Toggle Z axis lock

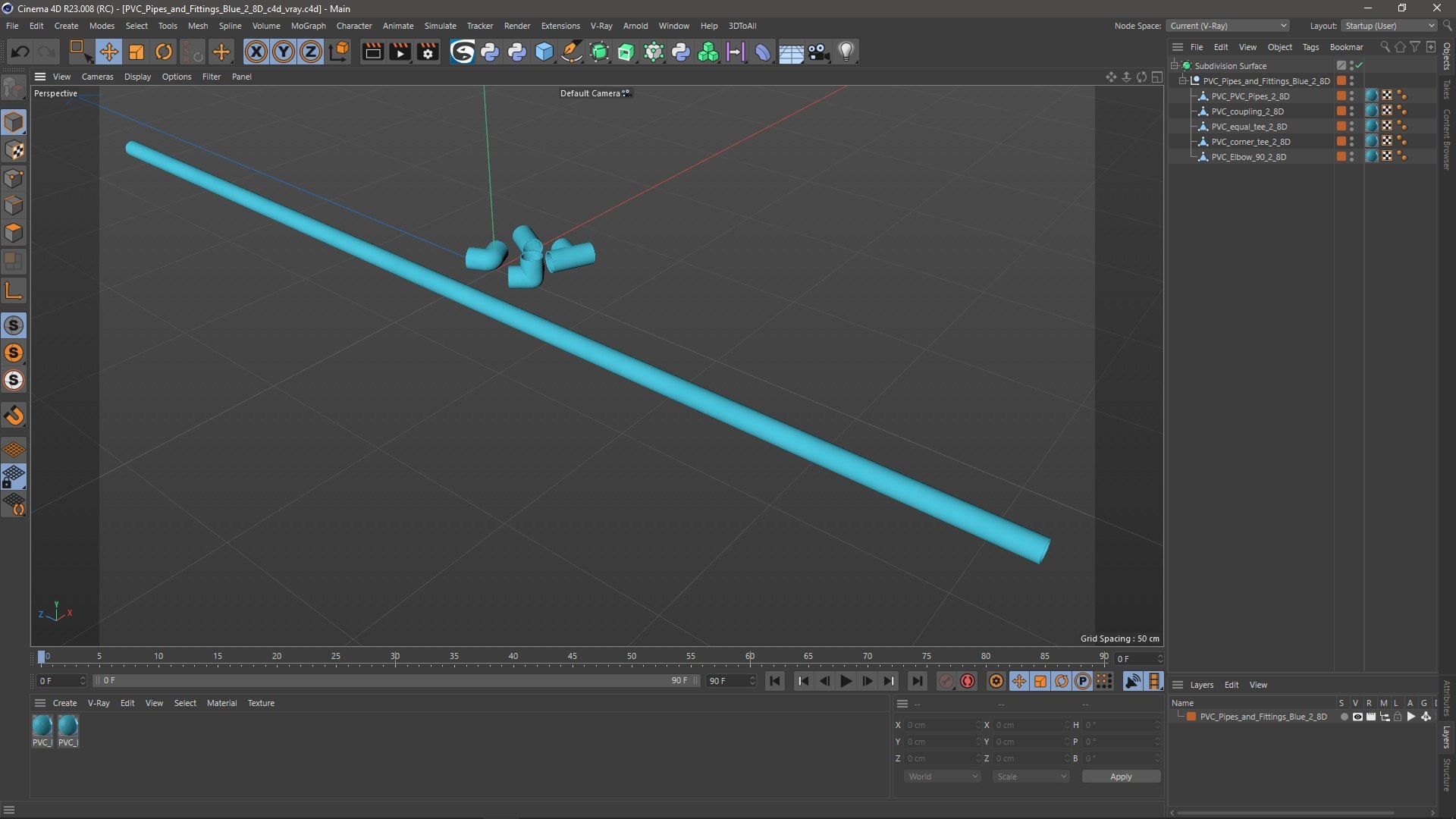310,52
